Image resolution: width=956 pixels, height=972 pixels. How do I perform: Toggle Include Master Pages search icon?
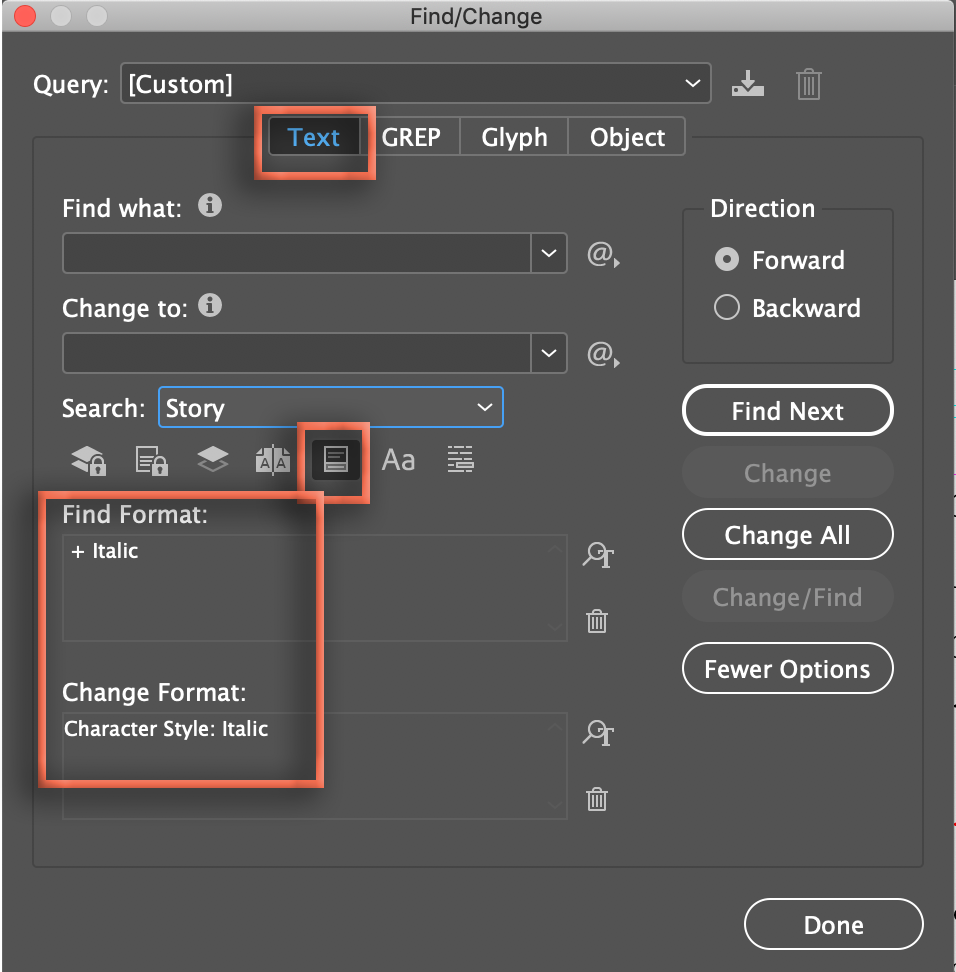point(273,459)
